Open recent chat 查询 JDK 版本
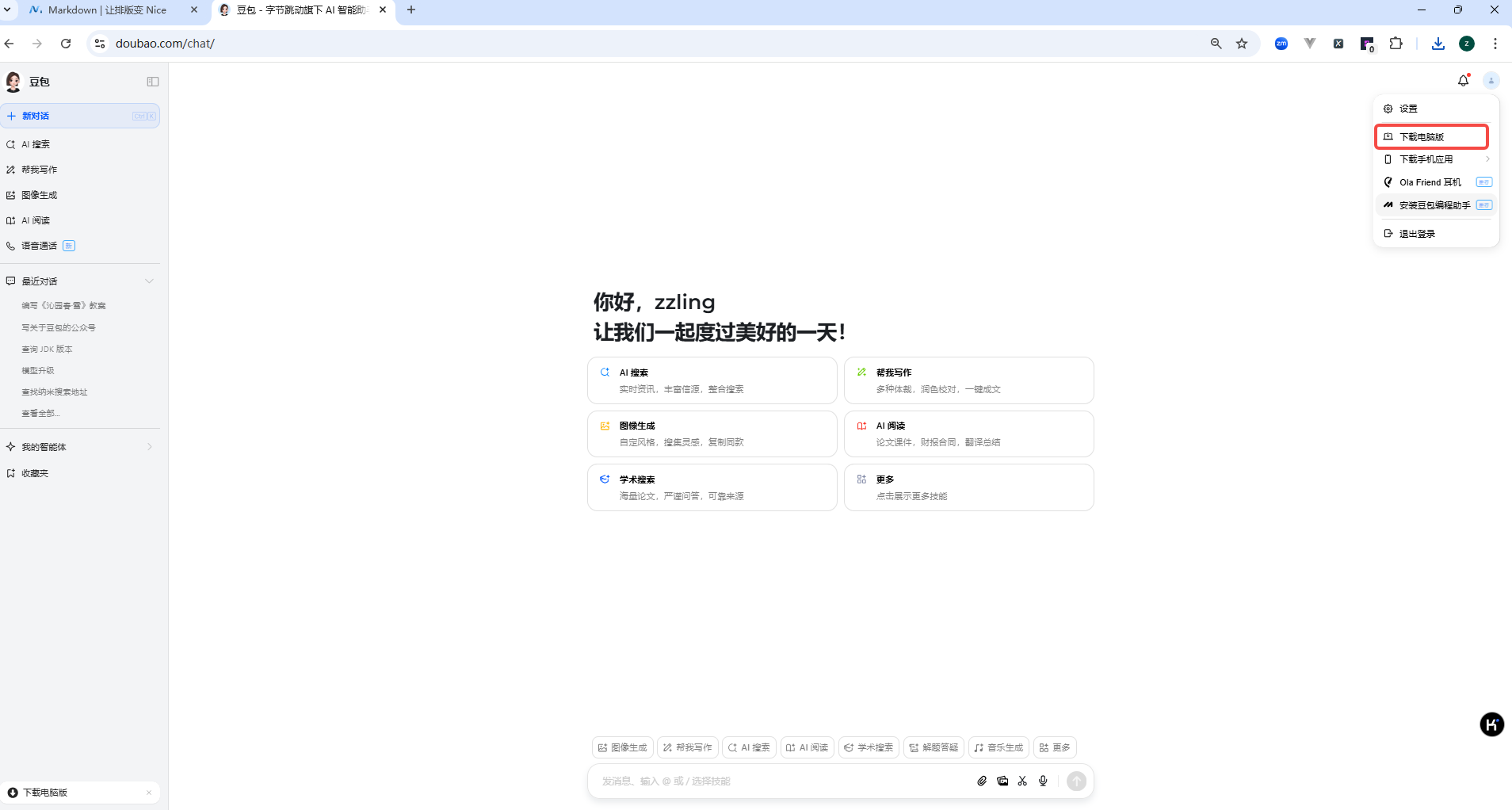The width and height of the screenshot is (1512, 810). coord(47,349)
